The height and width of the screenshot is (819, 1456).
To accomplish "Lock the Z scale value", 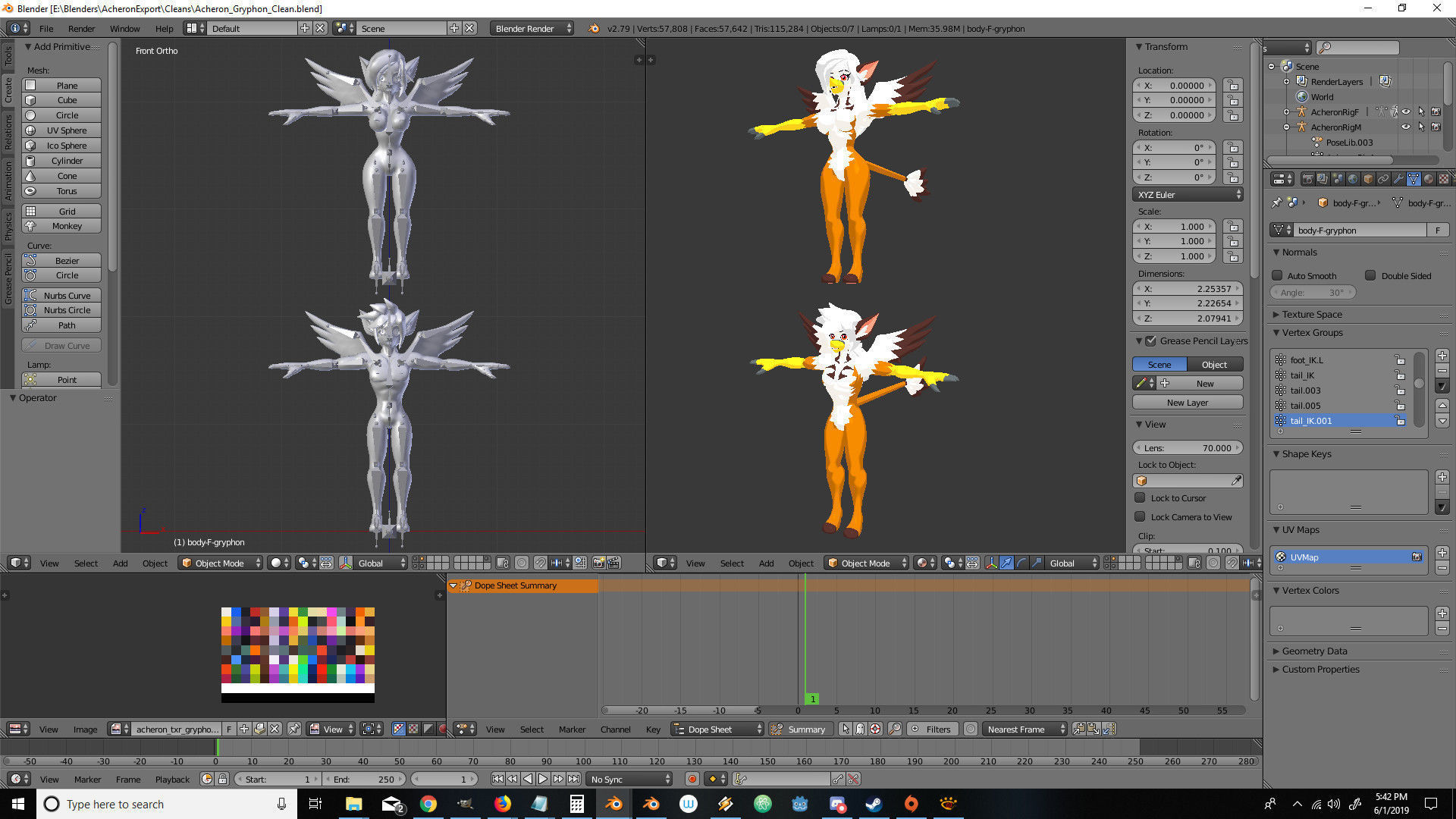I will tap(1233, 256).
